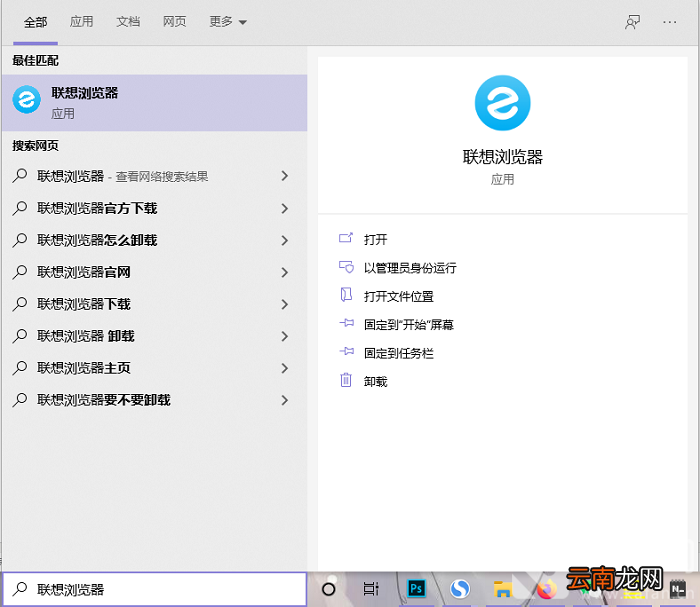Viewport: 700px width, 607px height.
Task: Click the pin icon beside 固定到任务栏
Action: (346, 351)
